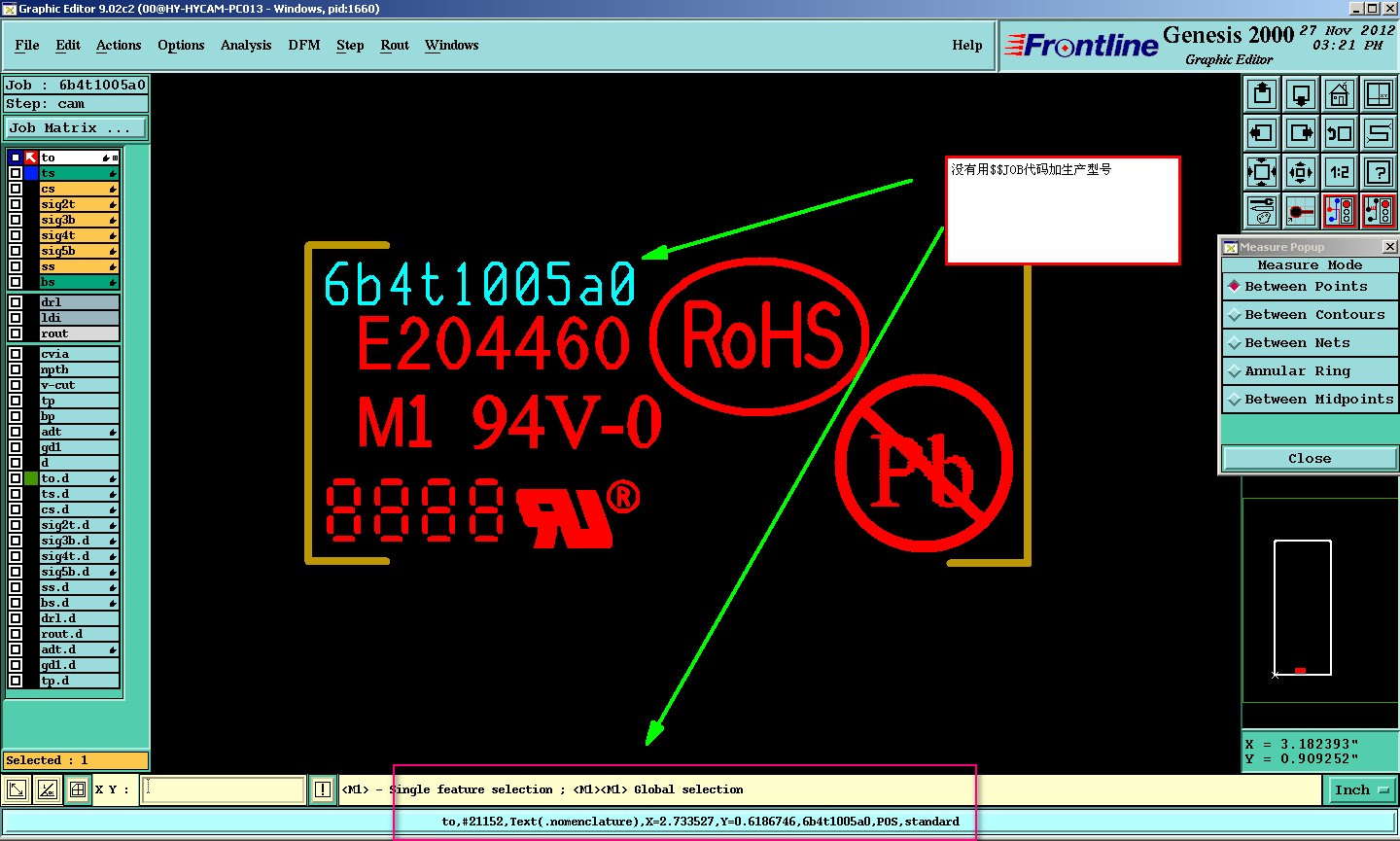Select layer name sig5b.d
1400x841 pixels.
(79, 572)
